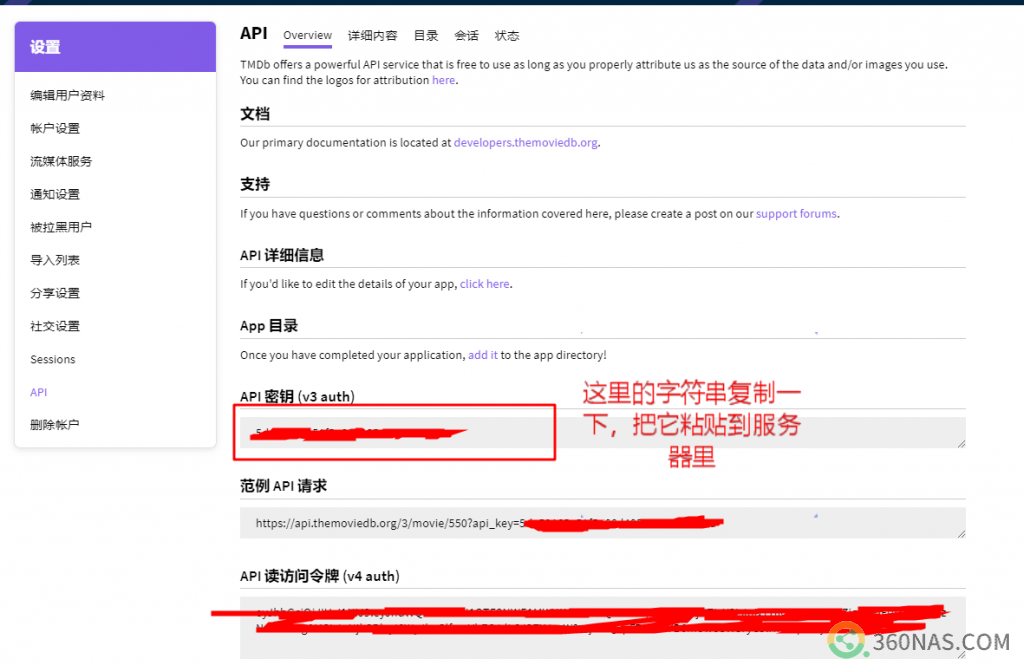Open 分享设置 in sidebar
The width and height of the screenshot is (1024, 672).
tap(55, 293)
